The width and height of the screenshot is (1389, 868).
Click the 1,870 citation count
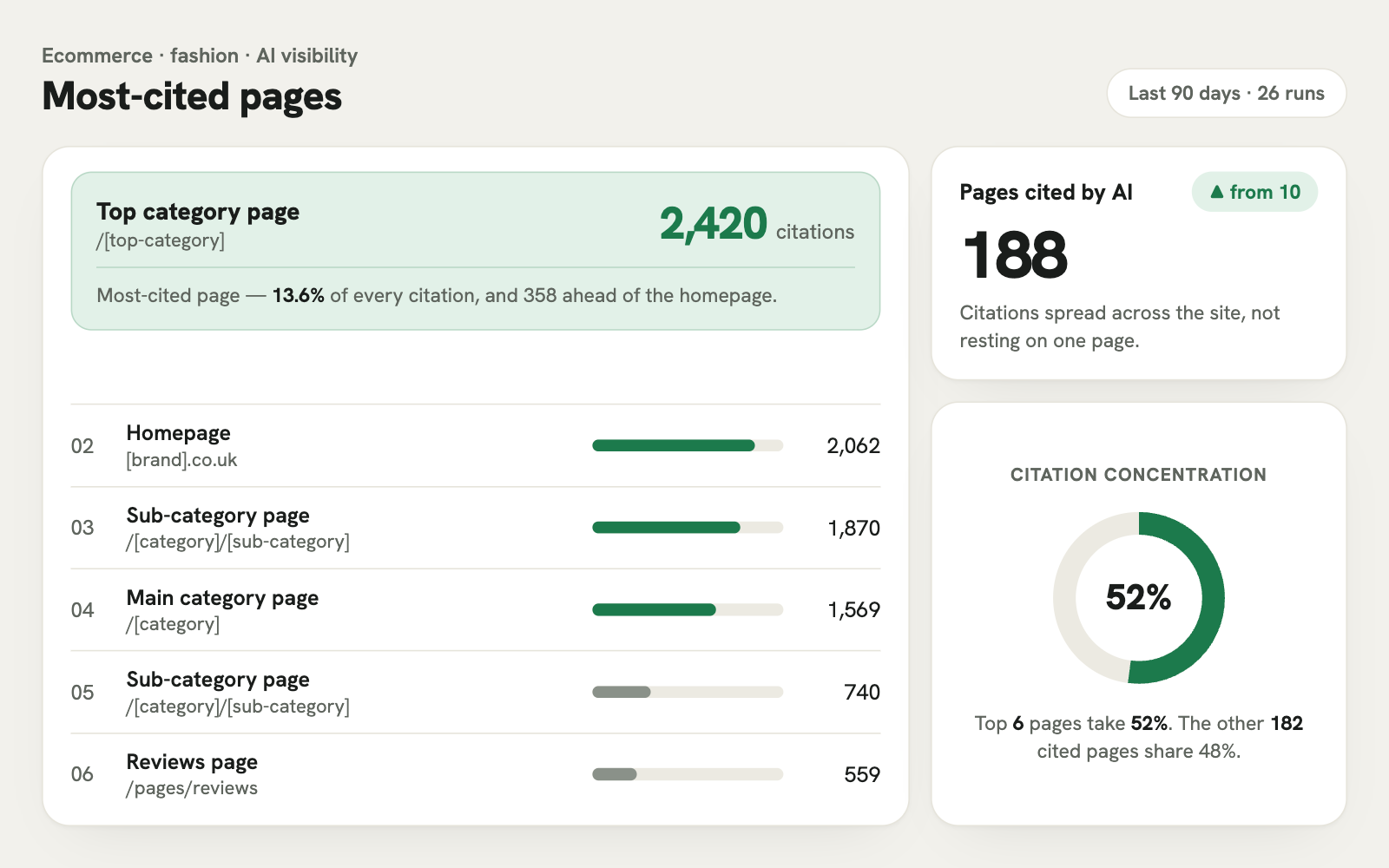(854, 528)
